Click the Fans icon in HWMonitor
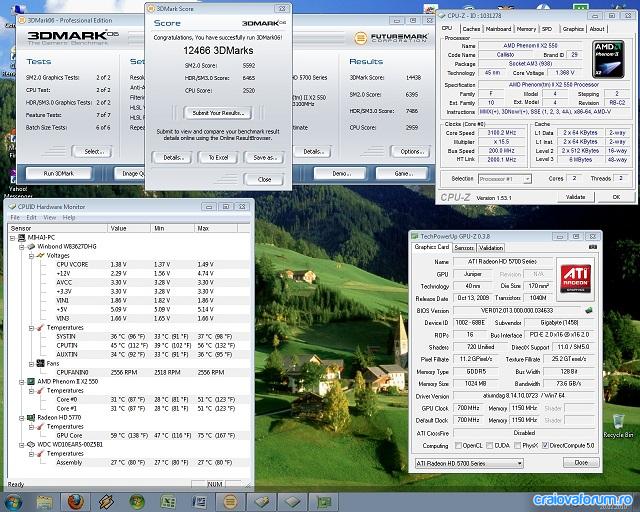640x512 pixels. 40,363
